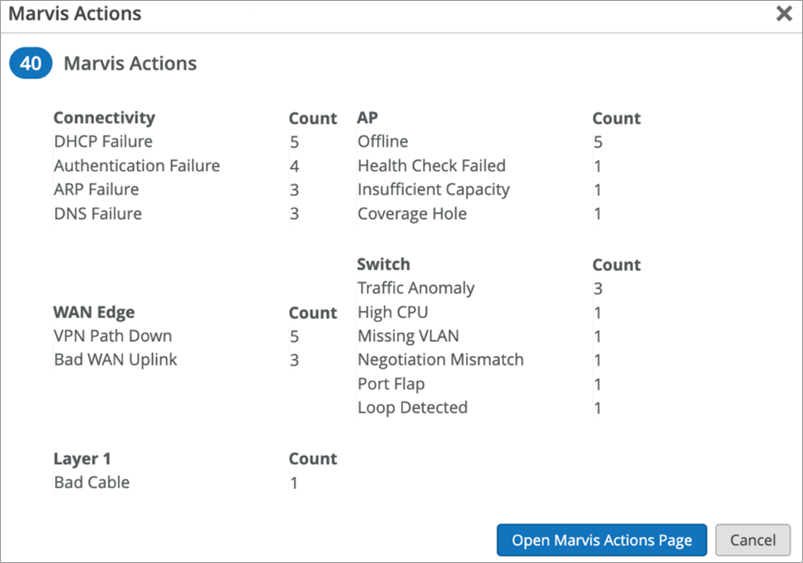
Task: Select Bad Cable under Layer 1
Action: (92, 483)
